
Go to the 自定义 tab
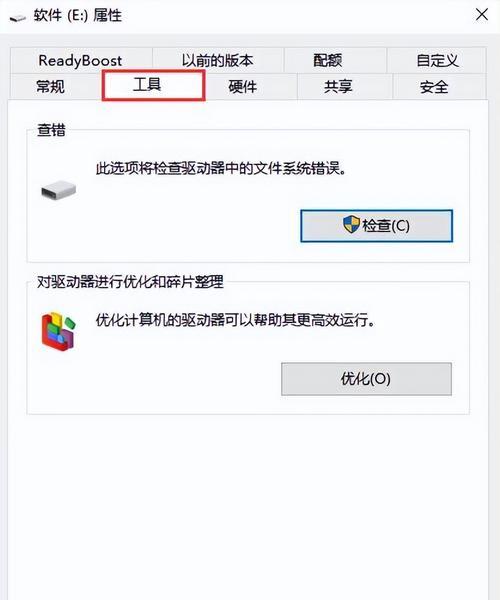[437, 60]
